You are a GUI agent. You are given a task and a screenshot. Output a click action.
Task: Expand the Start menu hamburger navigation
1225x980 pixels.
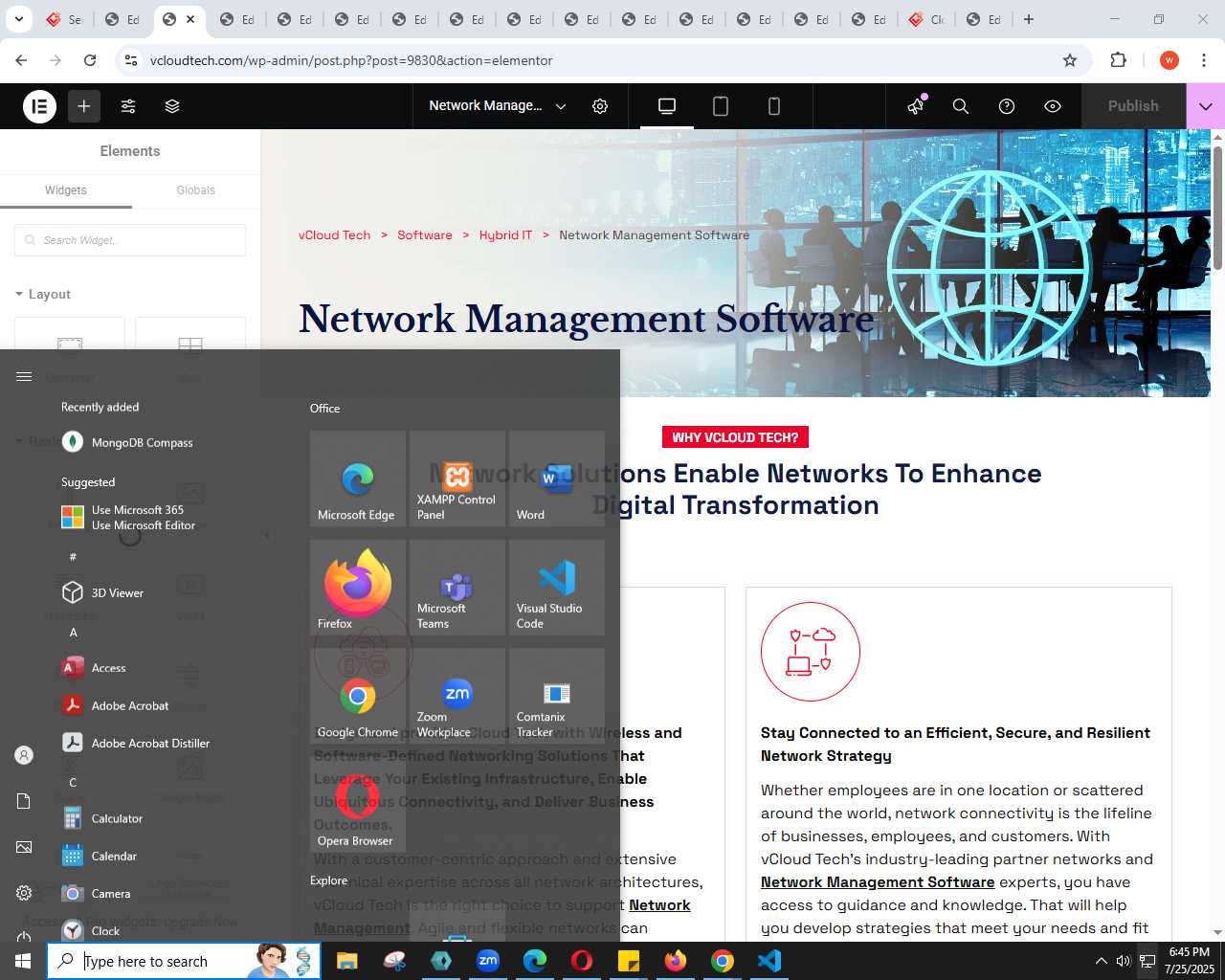pos(24,376)
